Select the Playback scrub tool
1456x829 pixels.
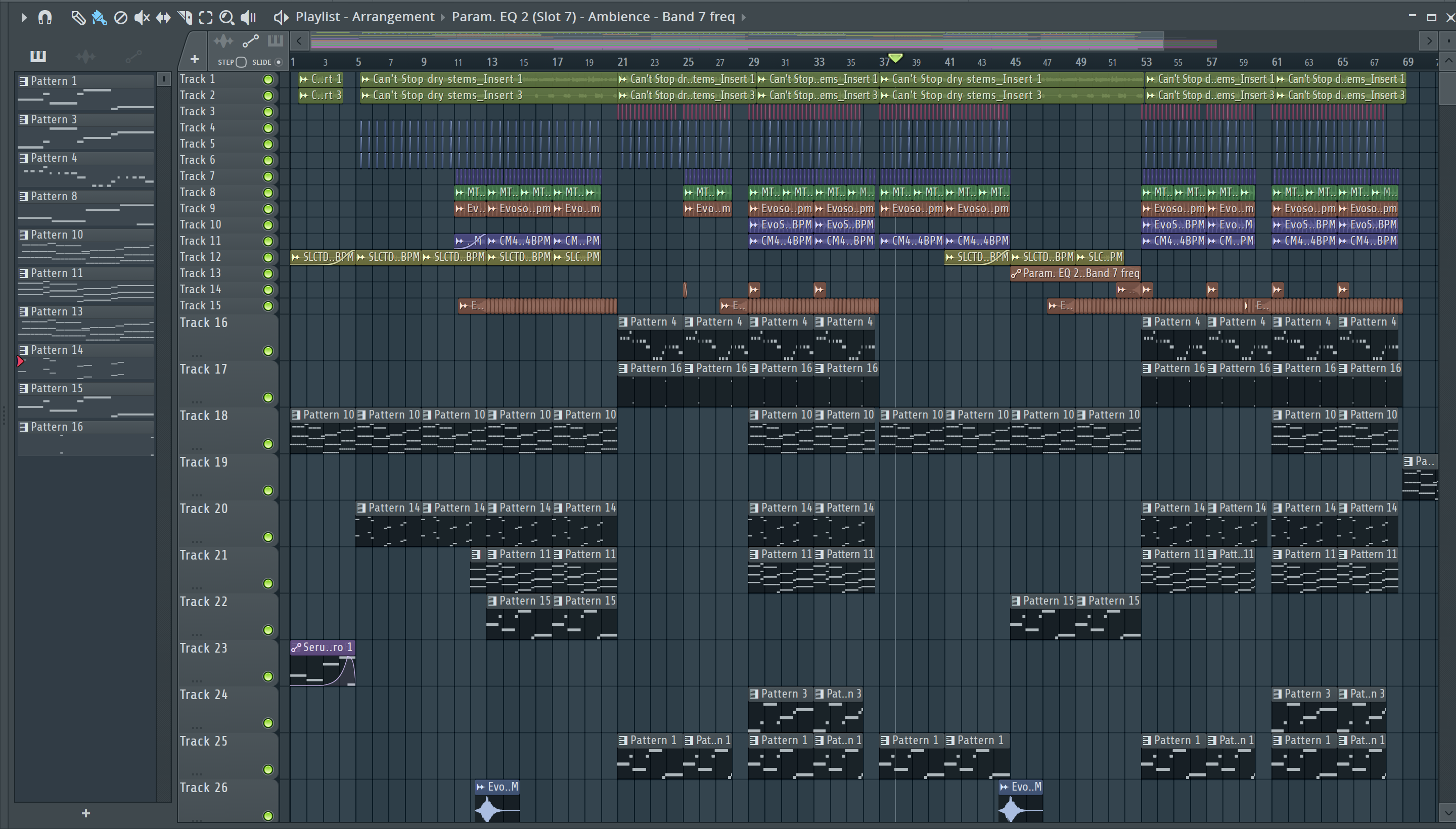248,18
